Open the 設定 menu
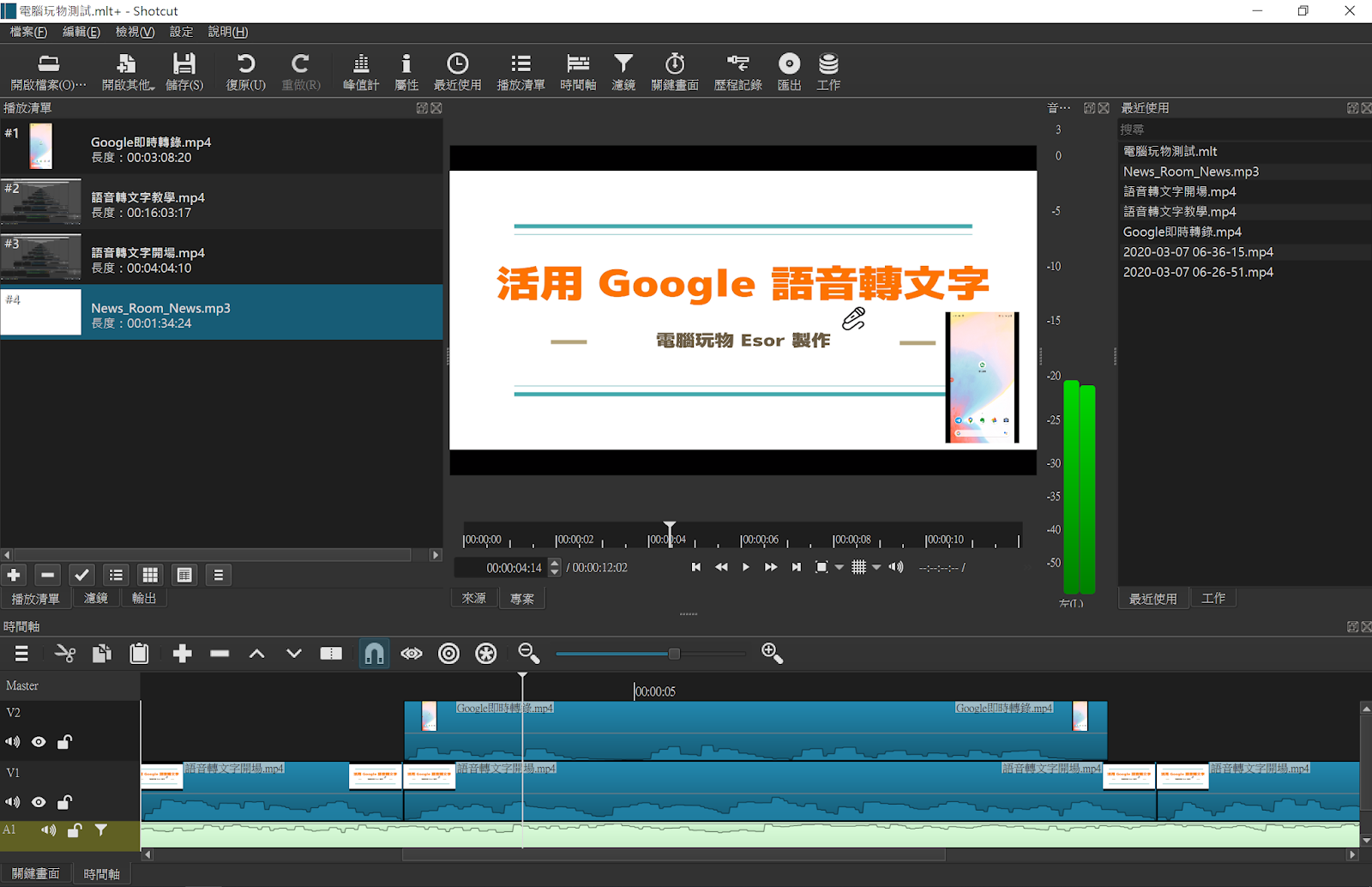This screenshot has height=887, width=1372. tap(181, 32)
